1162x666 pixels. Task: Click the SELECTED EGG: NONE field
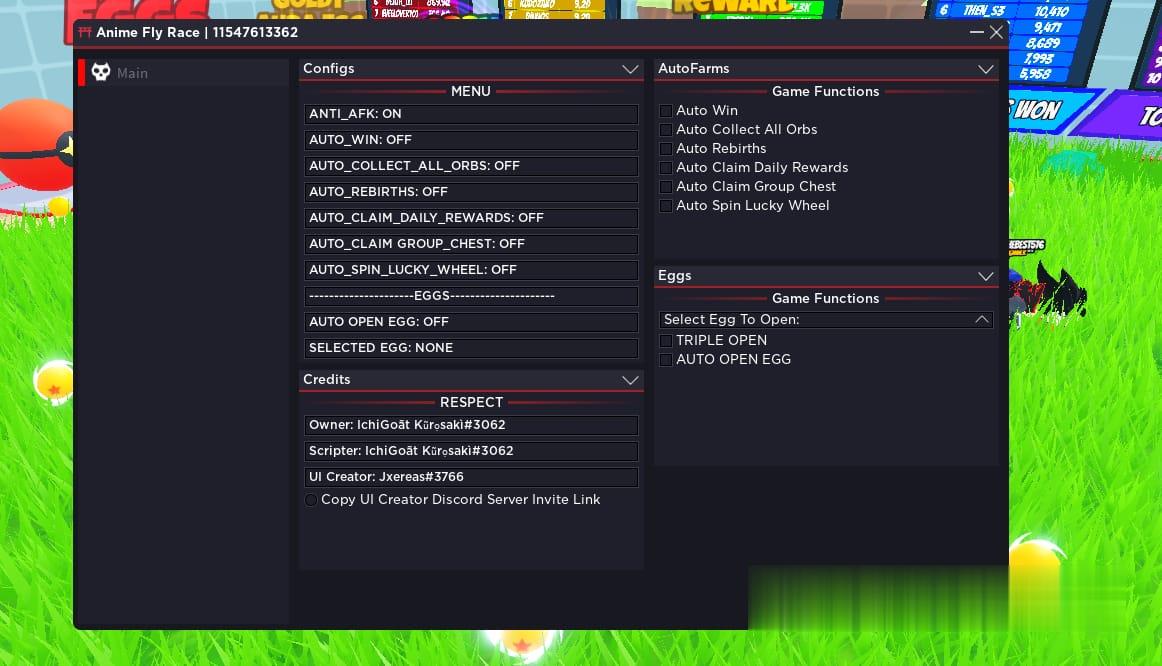[x=471, y=348]
